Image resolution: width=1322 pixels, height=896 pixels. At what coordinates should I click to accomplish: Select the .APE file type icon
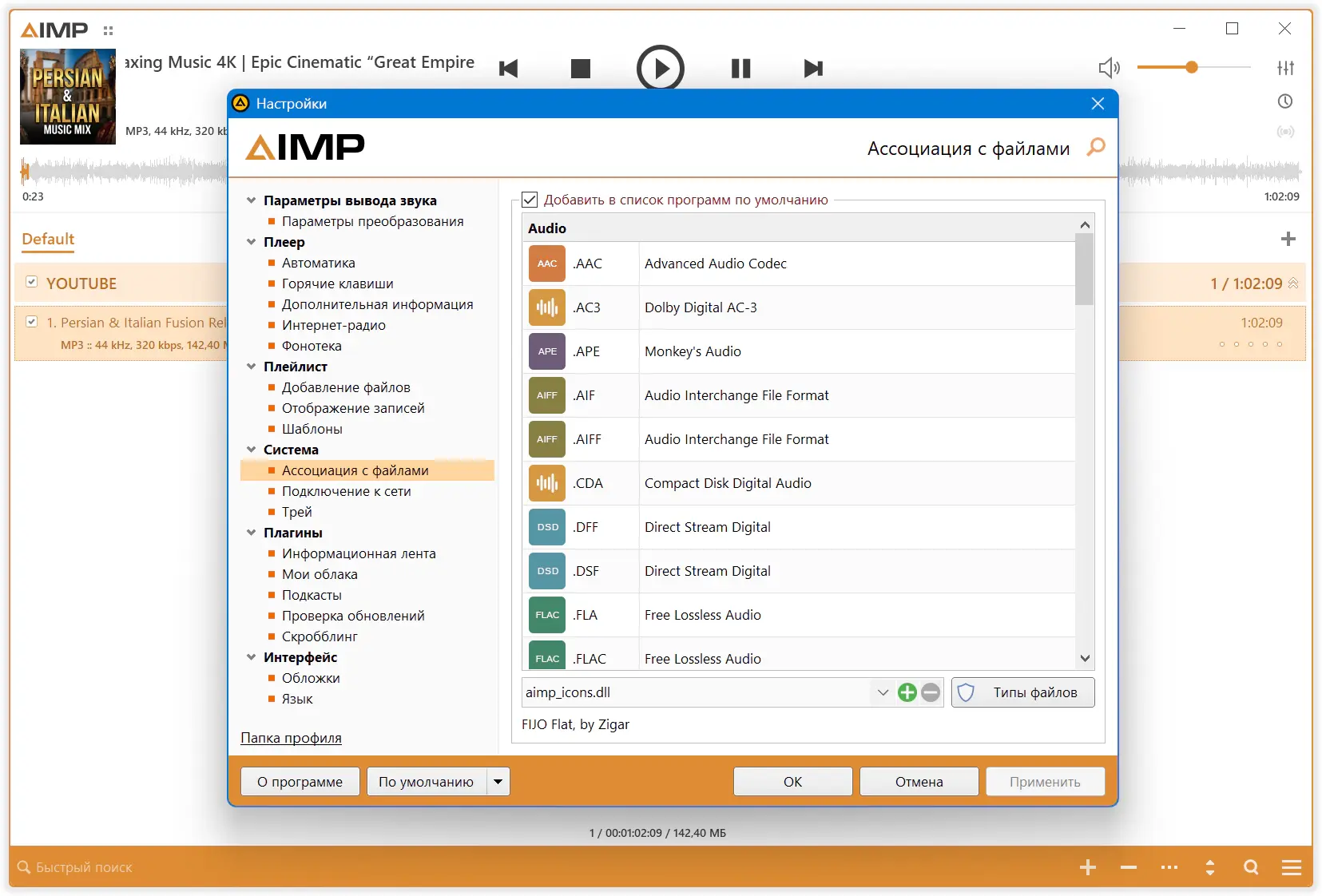[547, 351]
